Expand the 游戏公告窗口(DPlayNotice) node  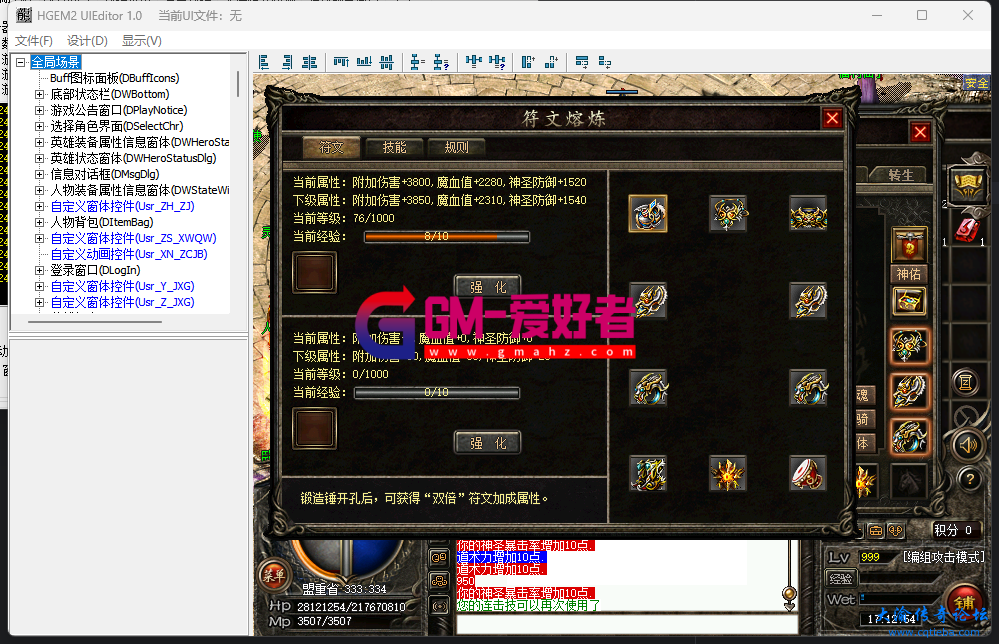pos(40,110)
